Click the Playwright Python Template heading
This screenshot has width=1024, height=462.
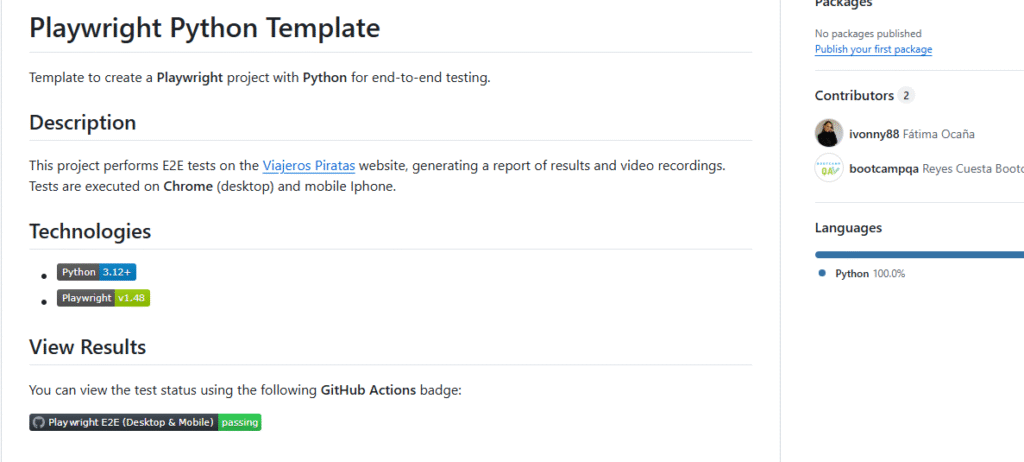click(205, 28)
